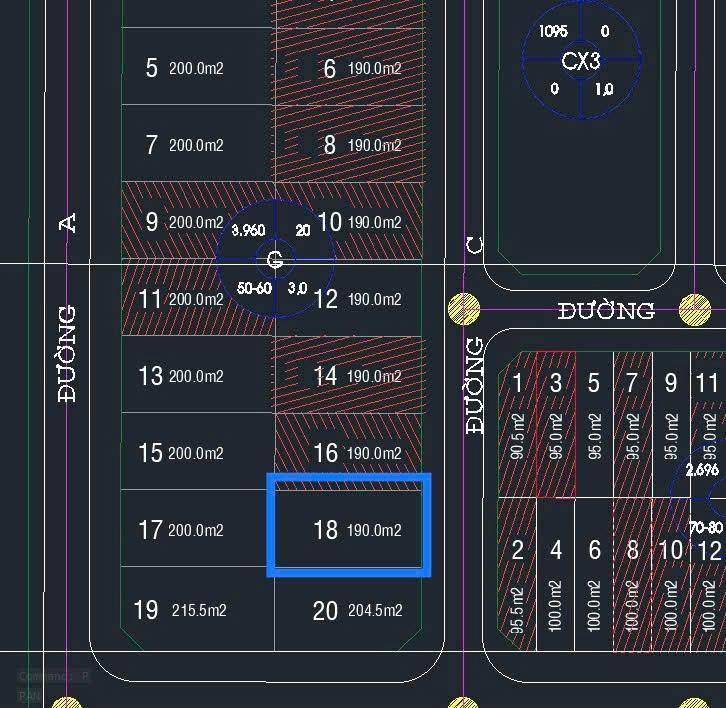Click lot 7 labeled 200.0m2
The image size is (726, 708).
[x=197, y=145]
